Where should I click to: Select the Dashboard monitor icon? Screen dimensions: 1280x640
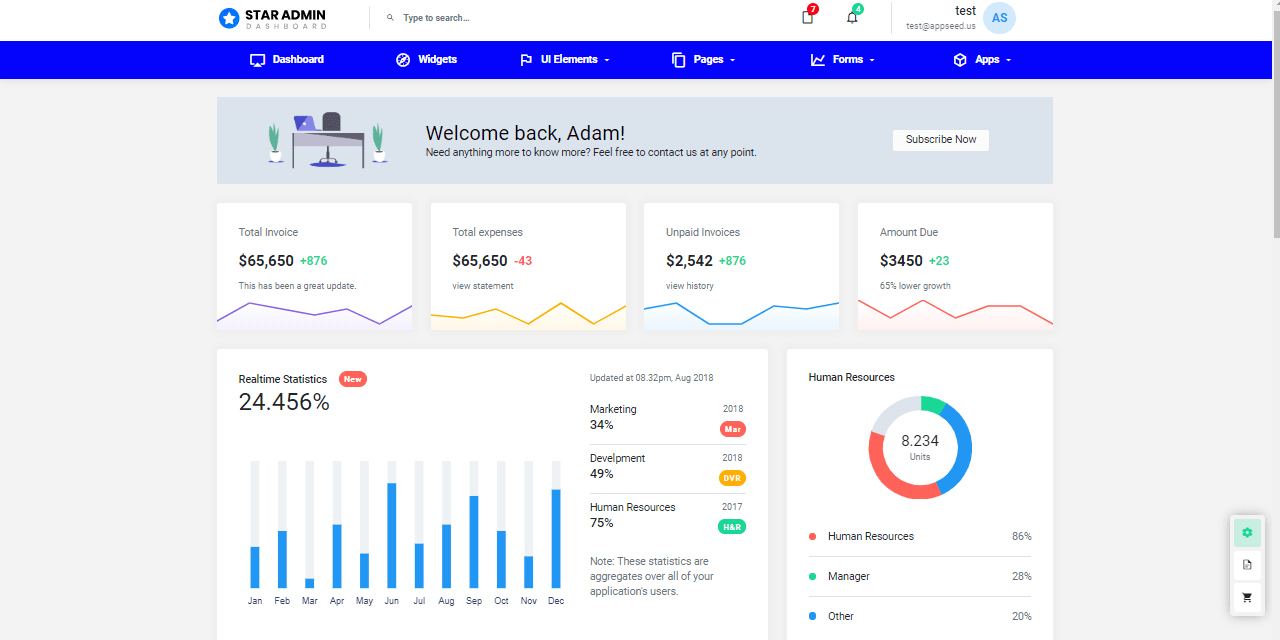257,60
